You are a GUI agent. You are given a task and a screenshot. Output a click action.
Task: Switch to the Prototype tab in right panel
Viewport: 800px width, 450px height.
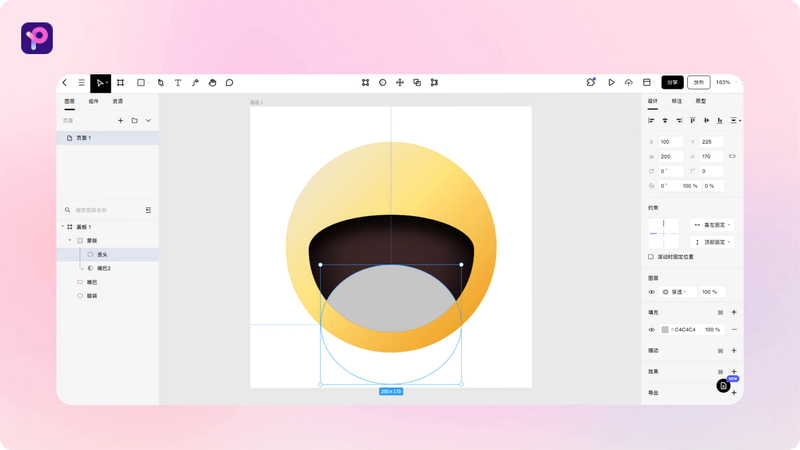pos(701,102)
